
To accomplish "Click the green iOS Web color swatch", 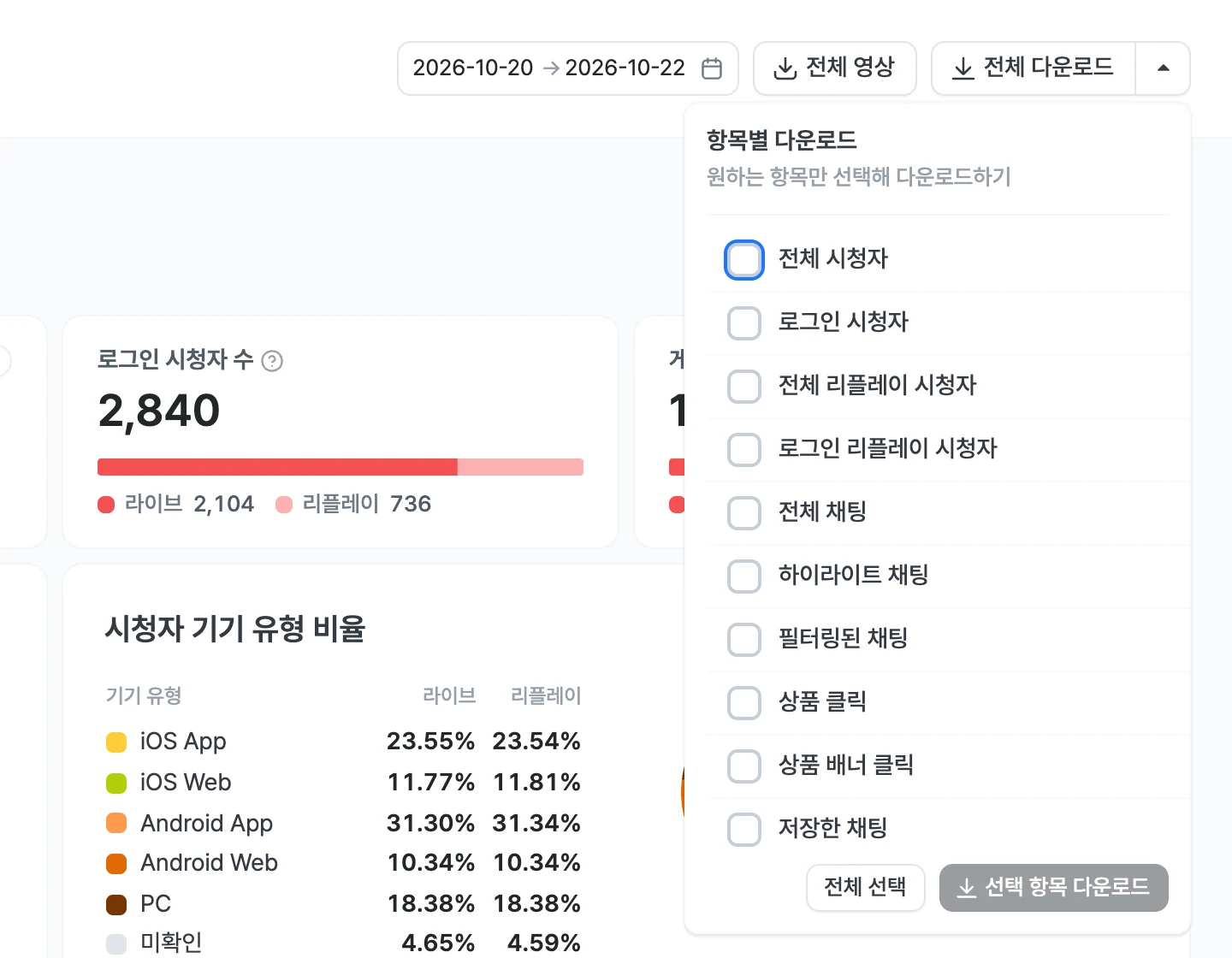I will (x=116, y=783).
